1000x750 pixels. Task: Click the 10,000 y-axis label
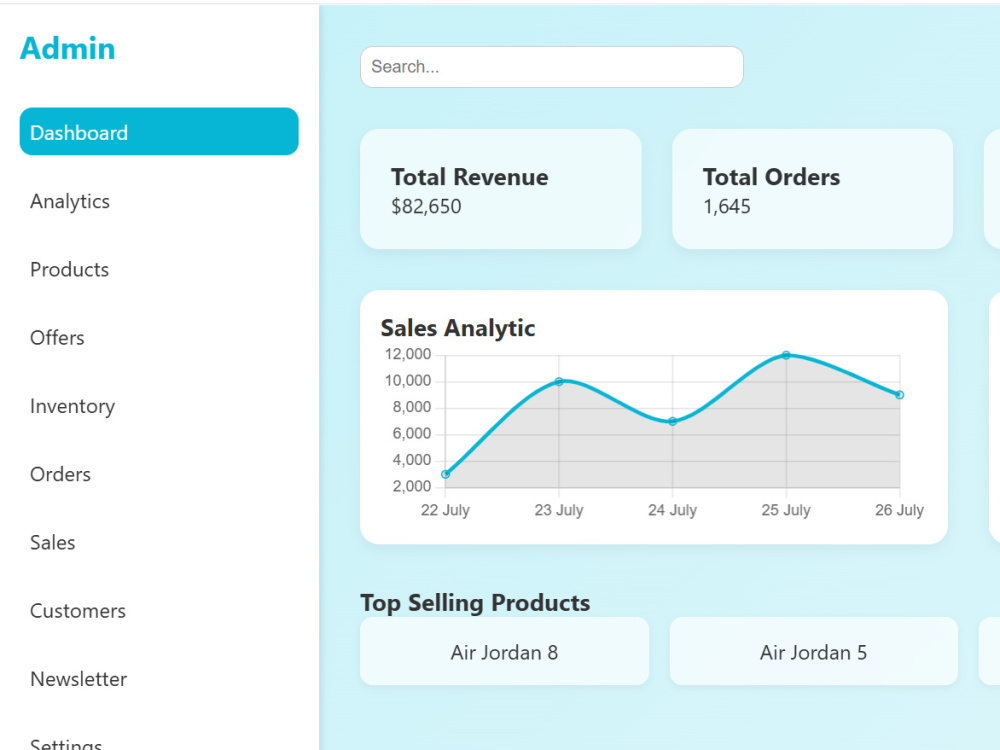tap(408, 381)
